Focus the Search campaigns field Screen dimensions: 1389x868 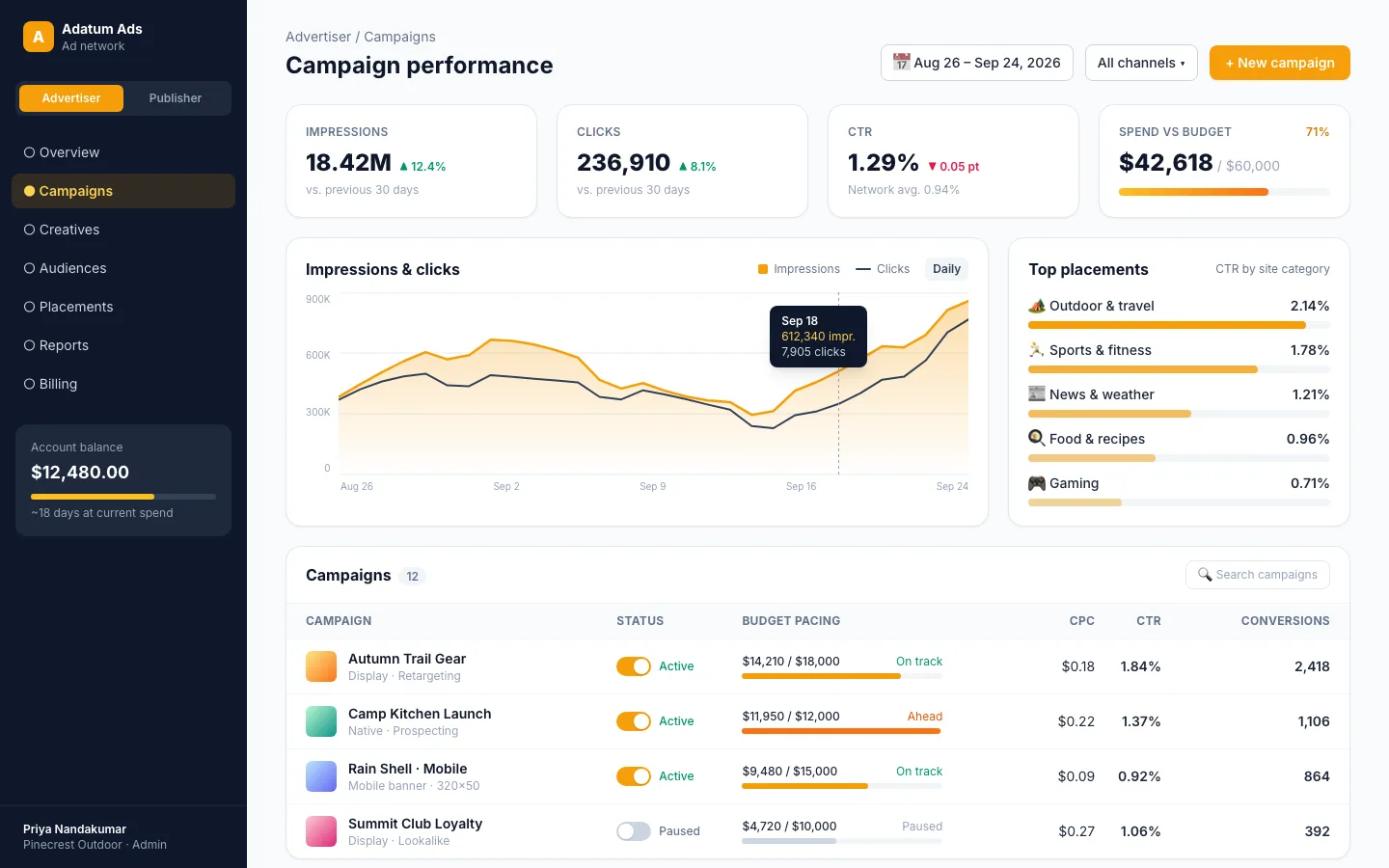tap(1258, 575)
